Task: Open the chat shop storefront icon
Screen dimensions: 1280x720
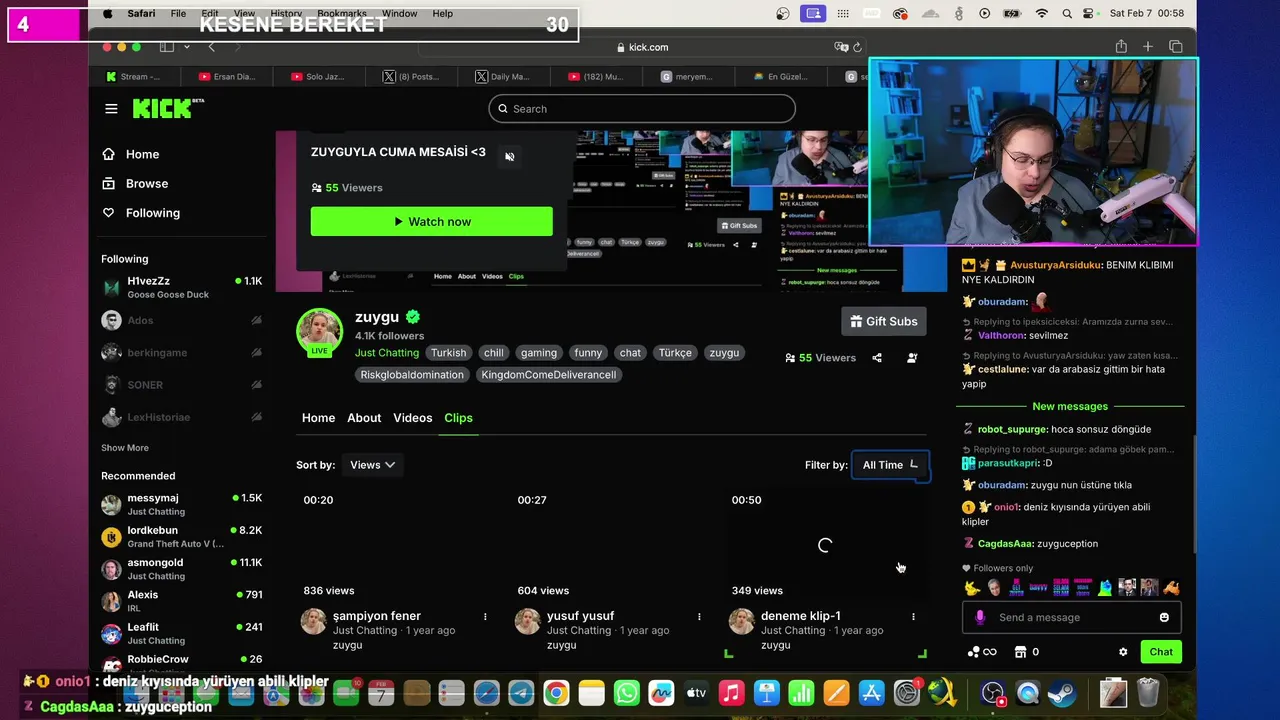Action: (1020, 652)
